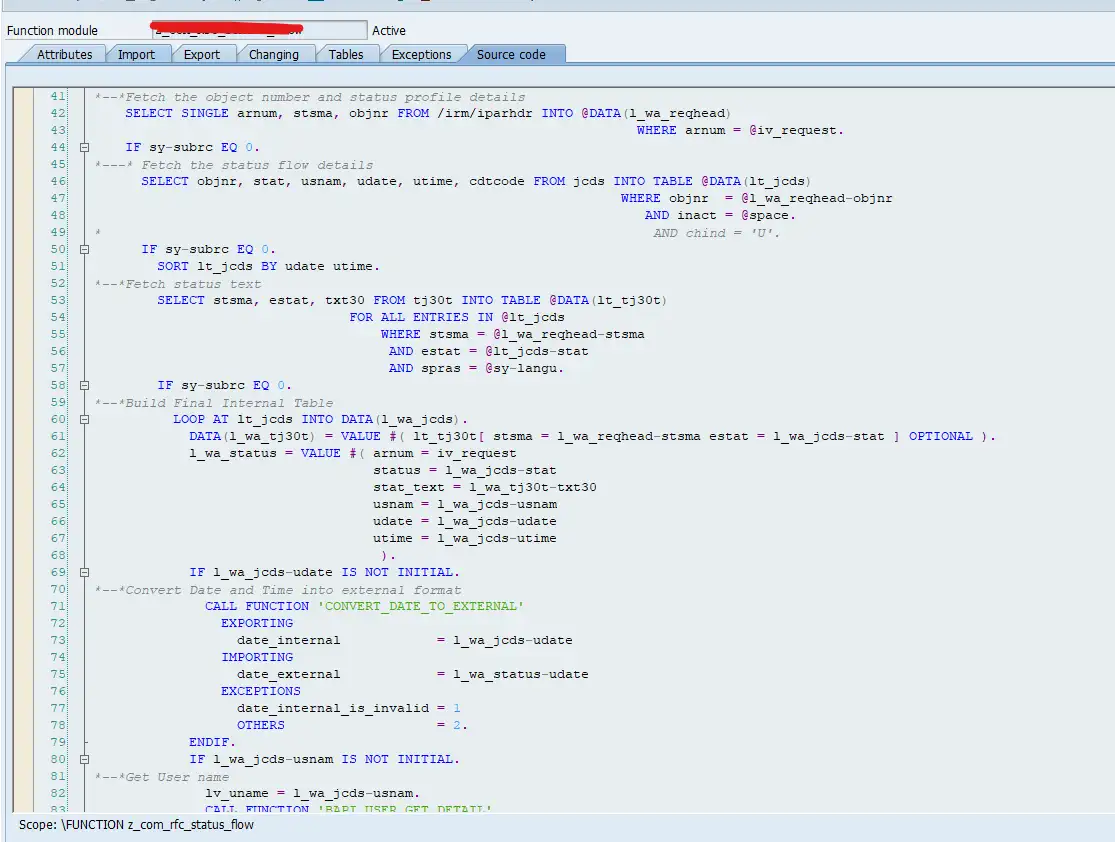Click the Active status label

tap(391, 30)
